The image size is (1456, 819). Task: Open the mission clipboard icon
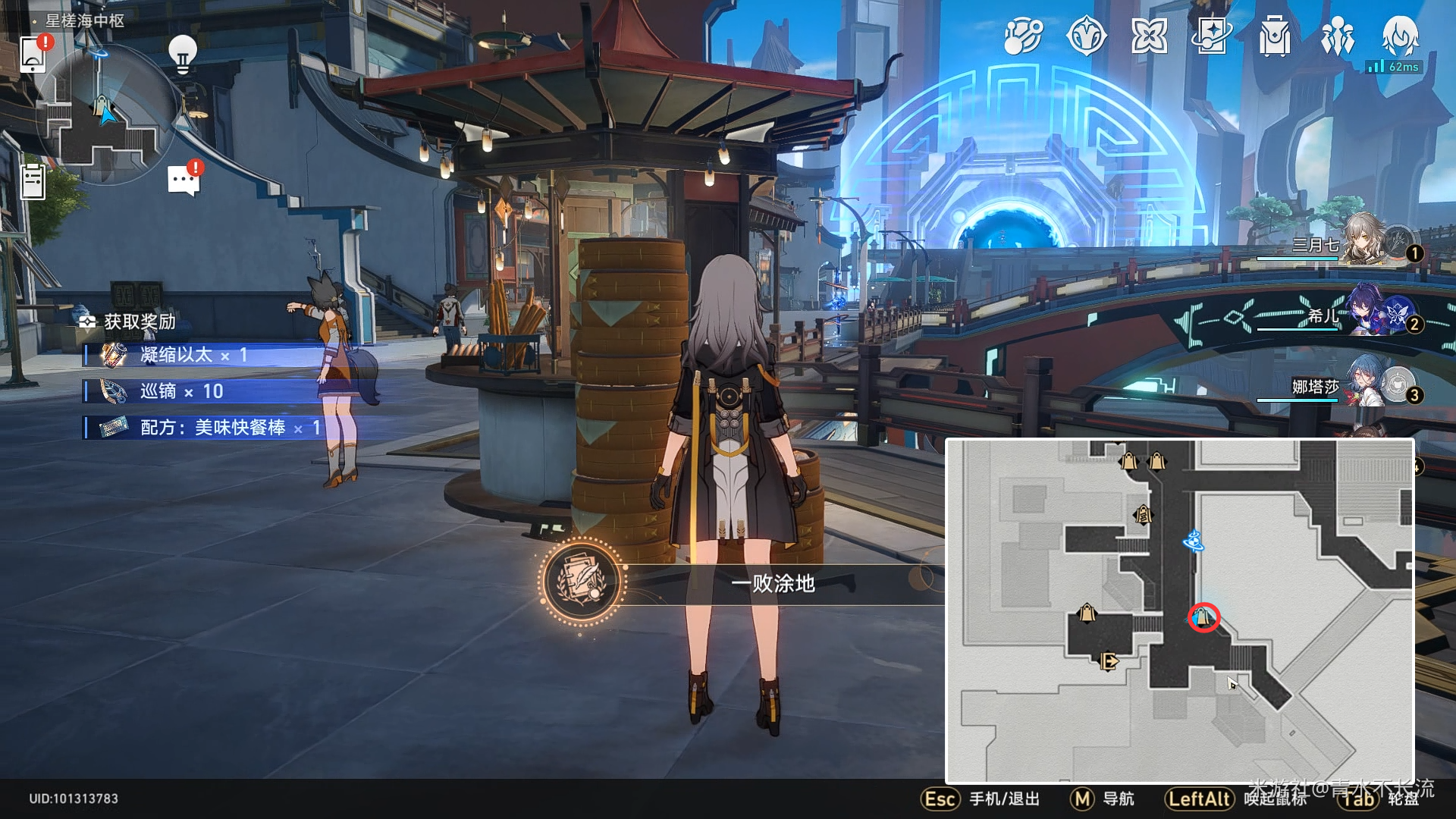coord(33,182)
